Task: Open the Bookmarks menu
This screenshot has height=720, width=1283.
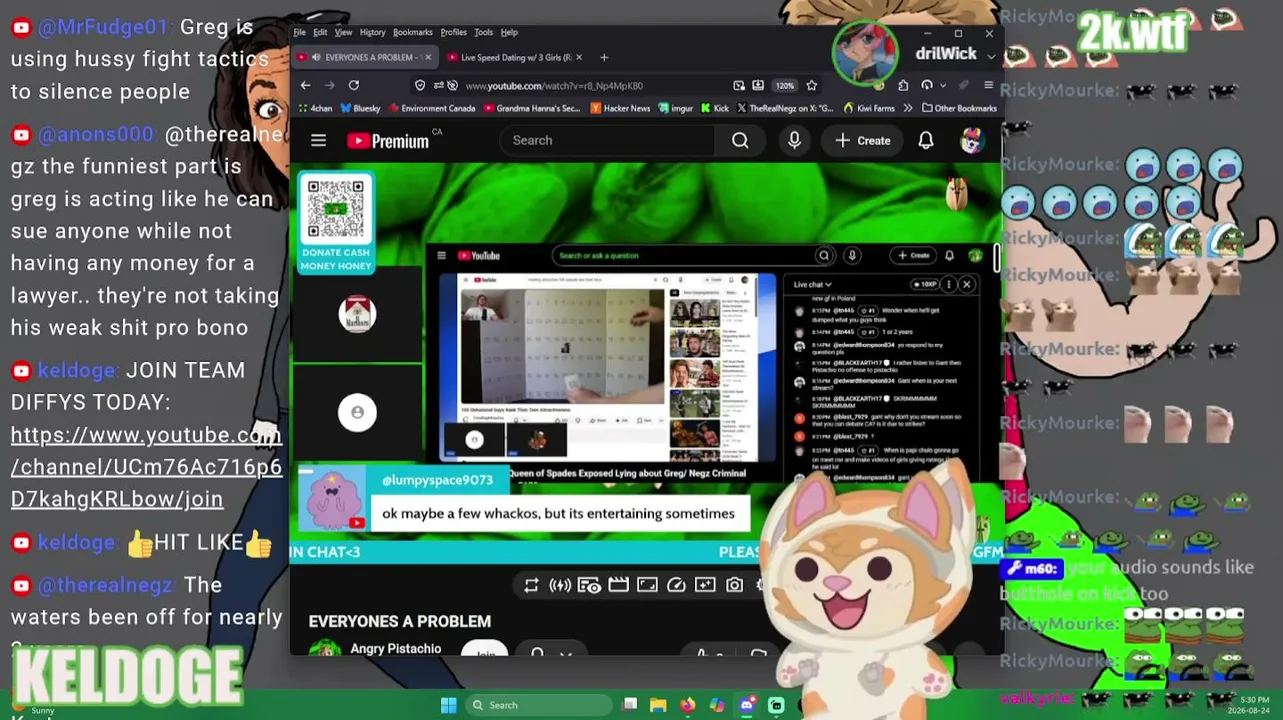Action: click(x=412, y=32)
